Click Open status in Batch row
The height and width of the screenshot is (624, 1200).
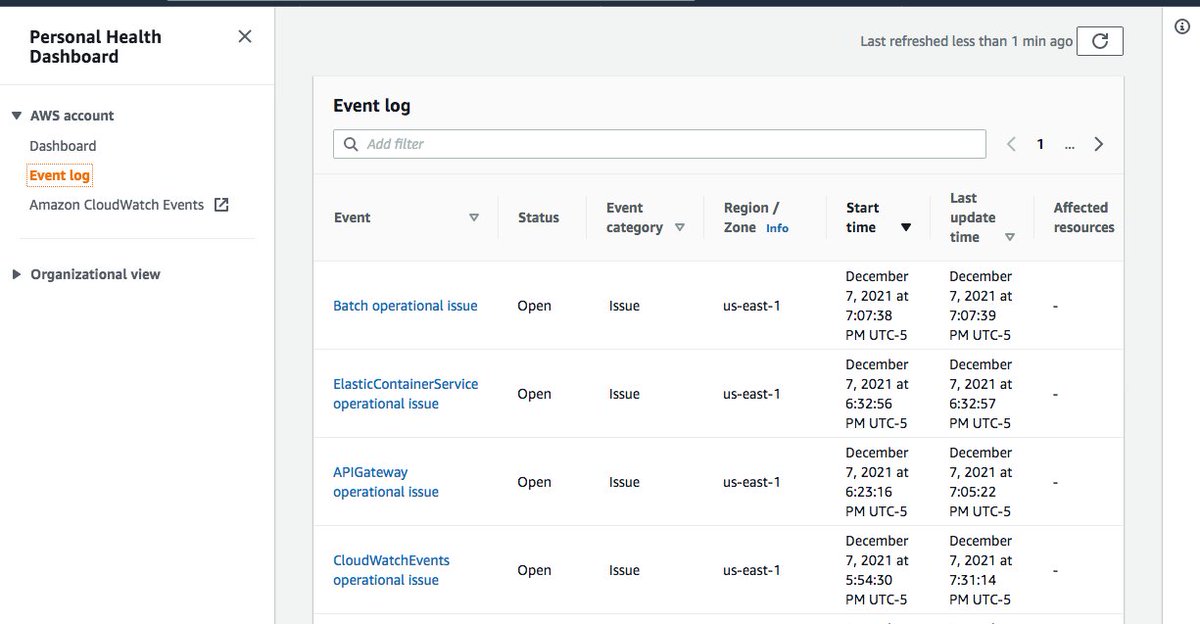[534, 306]
